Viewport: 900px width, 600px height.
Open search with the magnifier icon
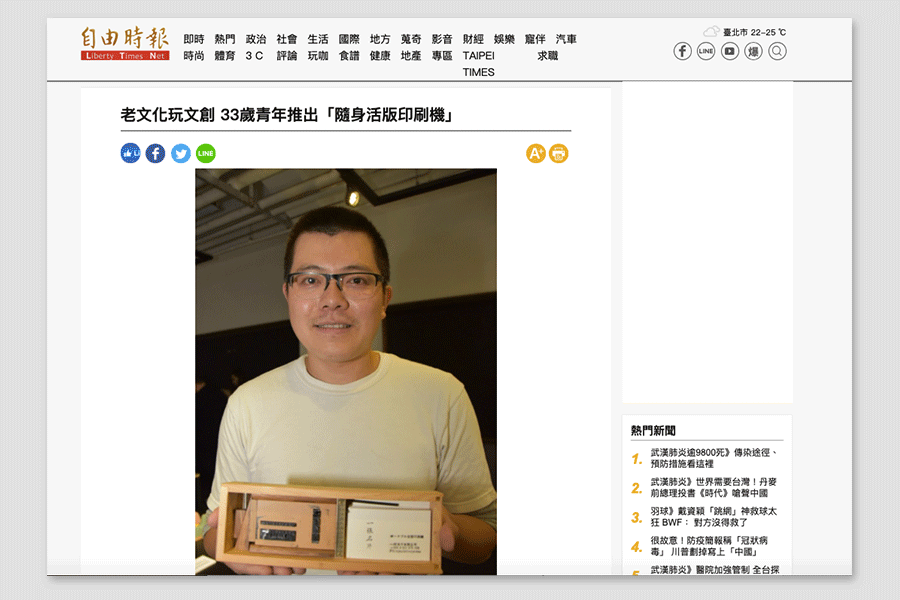pyautogui.click(x=777, y=51)
